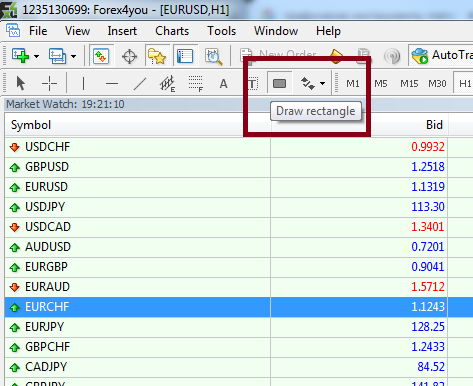
Task: Select the USDCHF row
Action: pos(239,147)
